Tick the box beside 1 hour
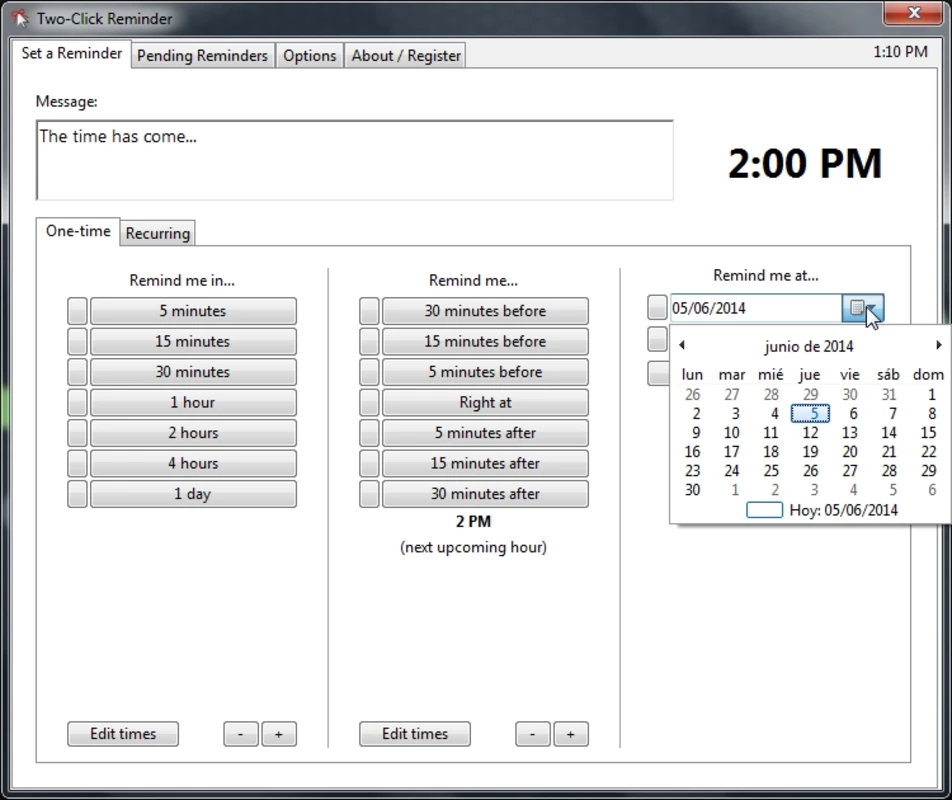The width and height of the screenshot is (952, 800). (77, 402)
